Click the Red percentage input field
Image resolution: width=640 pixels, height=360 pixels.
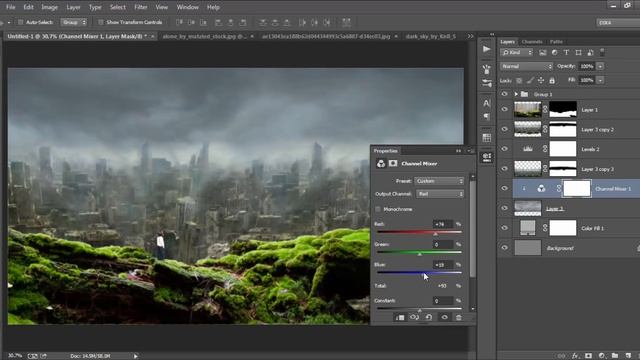(x=443, y=224)
